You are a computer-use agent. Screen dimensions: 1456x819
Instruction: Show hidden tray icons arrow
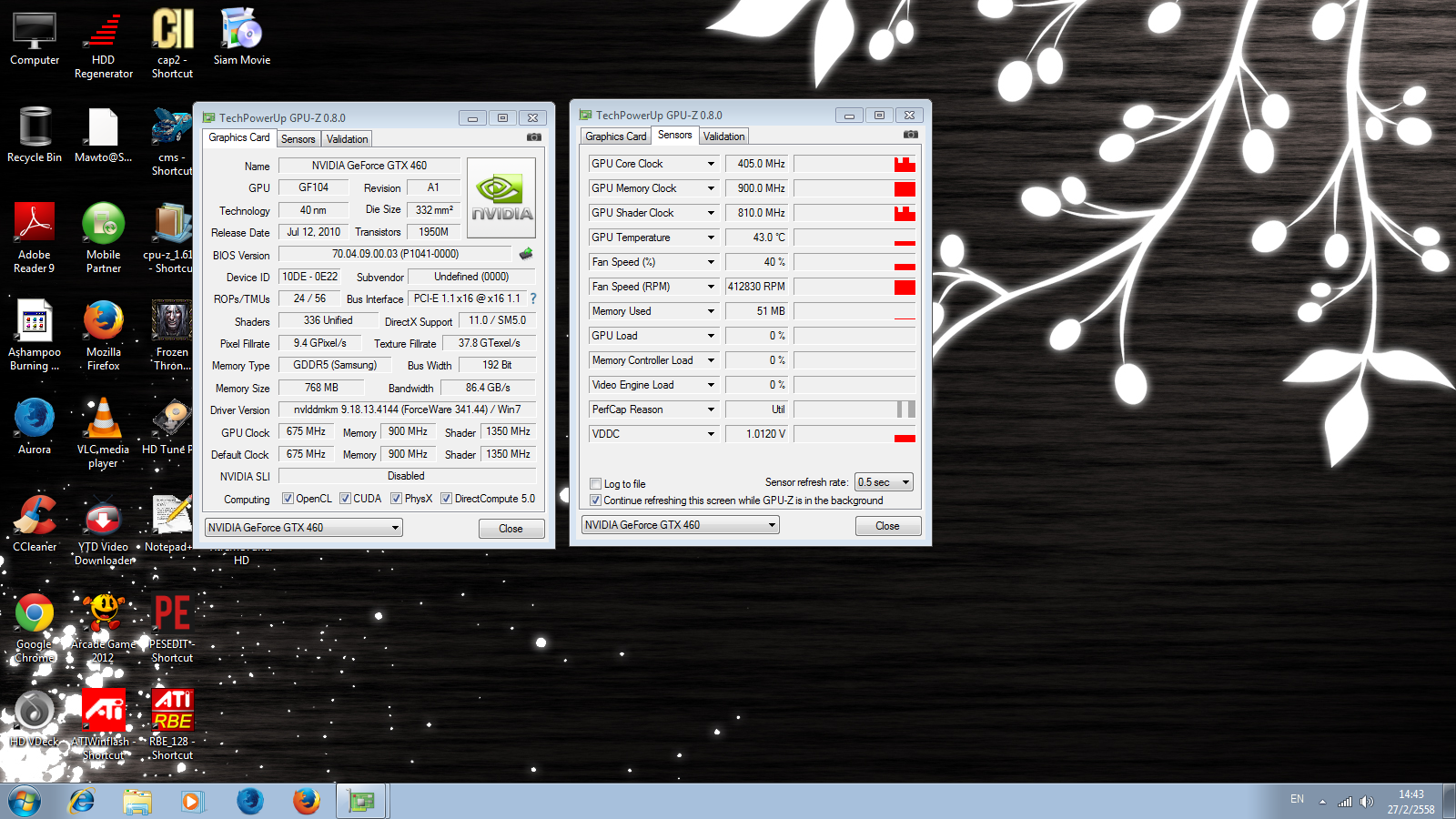[x=1322, y=802]
